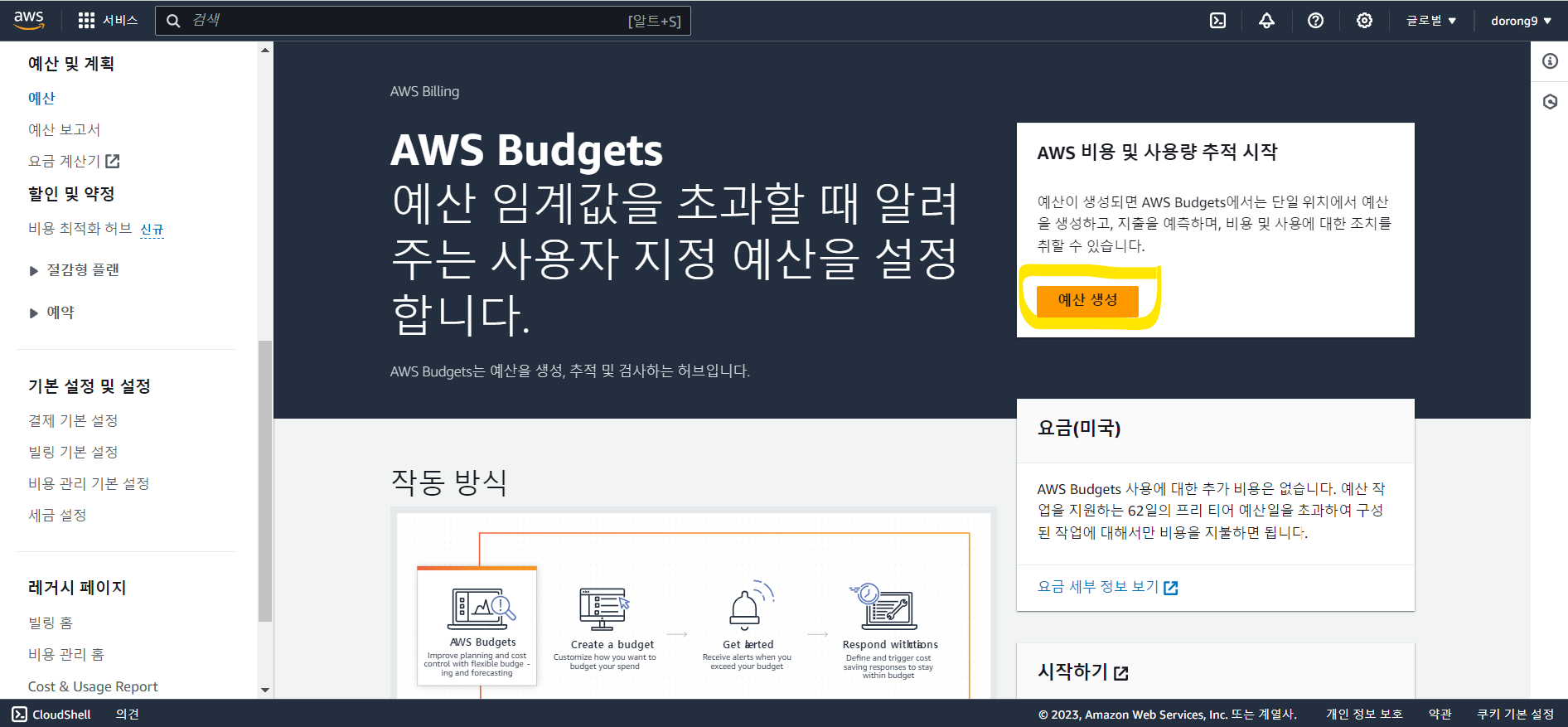Viewport: 1568px width, 727px height.
Task: Click the 예산 생성 button
Action: pyautogui.click(x=1087, y=300)
